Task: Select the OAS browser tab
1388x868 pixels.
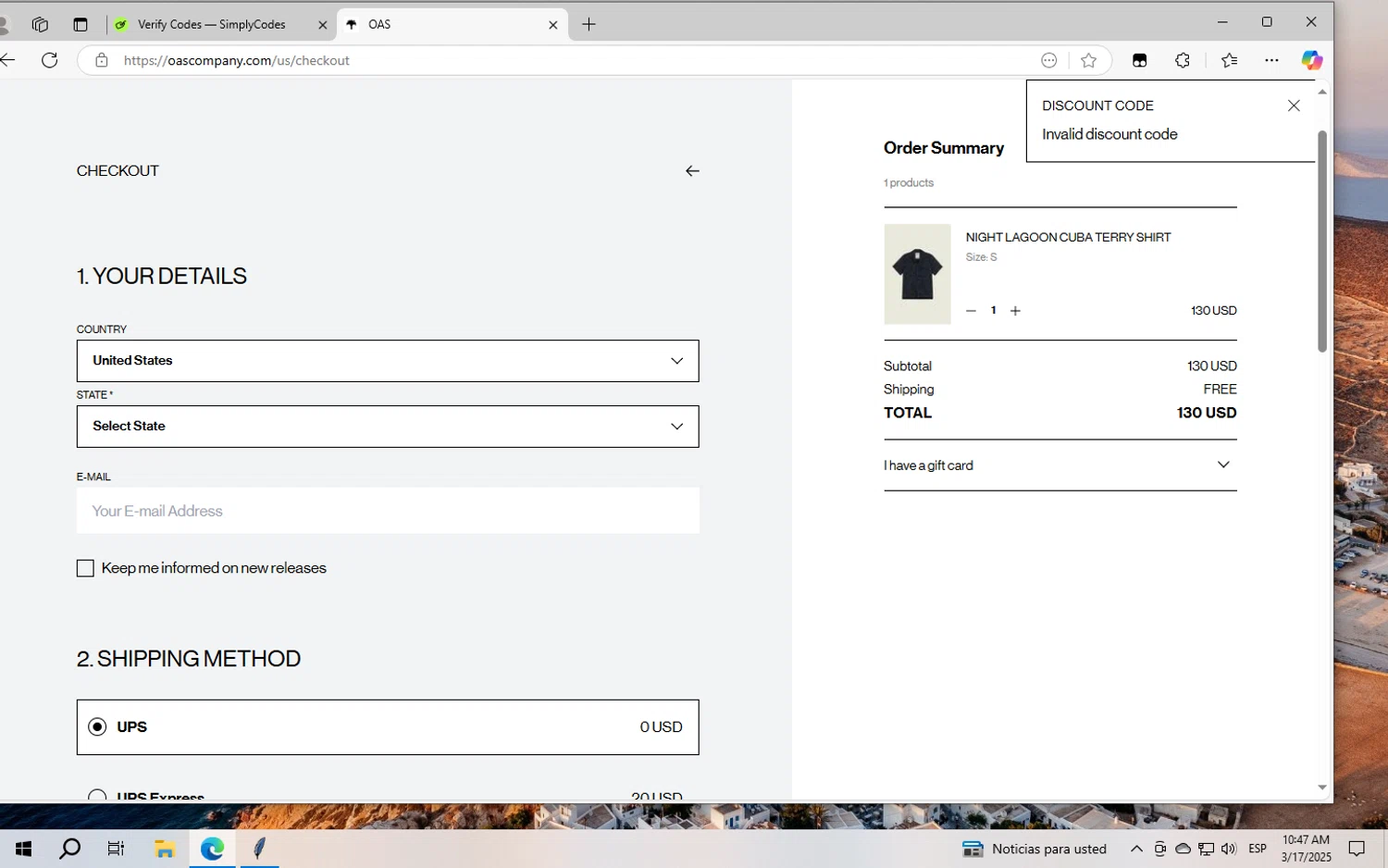Action: pos(452,24)
